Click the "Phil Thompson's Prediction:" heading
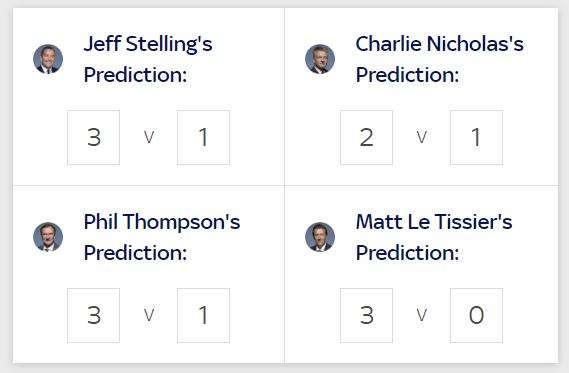569x373 pixels. coord(162,237)
